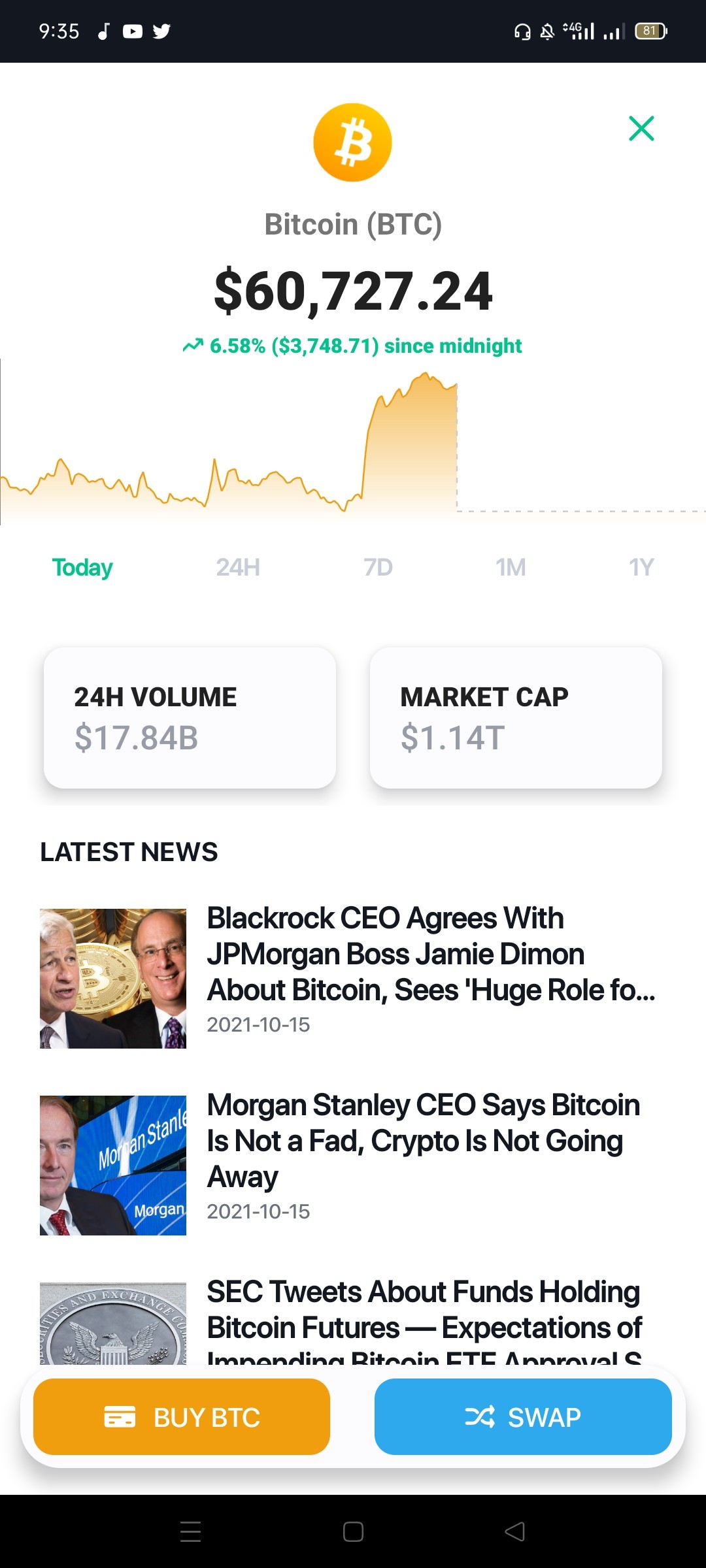Tap the headphones status icon
Screen dimensions: 706x1568
(x=522, y=31)
